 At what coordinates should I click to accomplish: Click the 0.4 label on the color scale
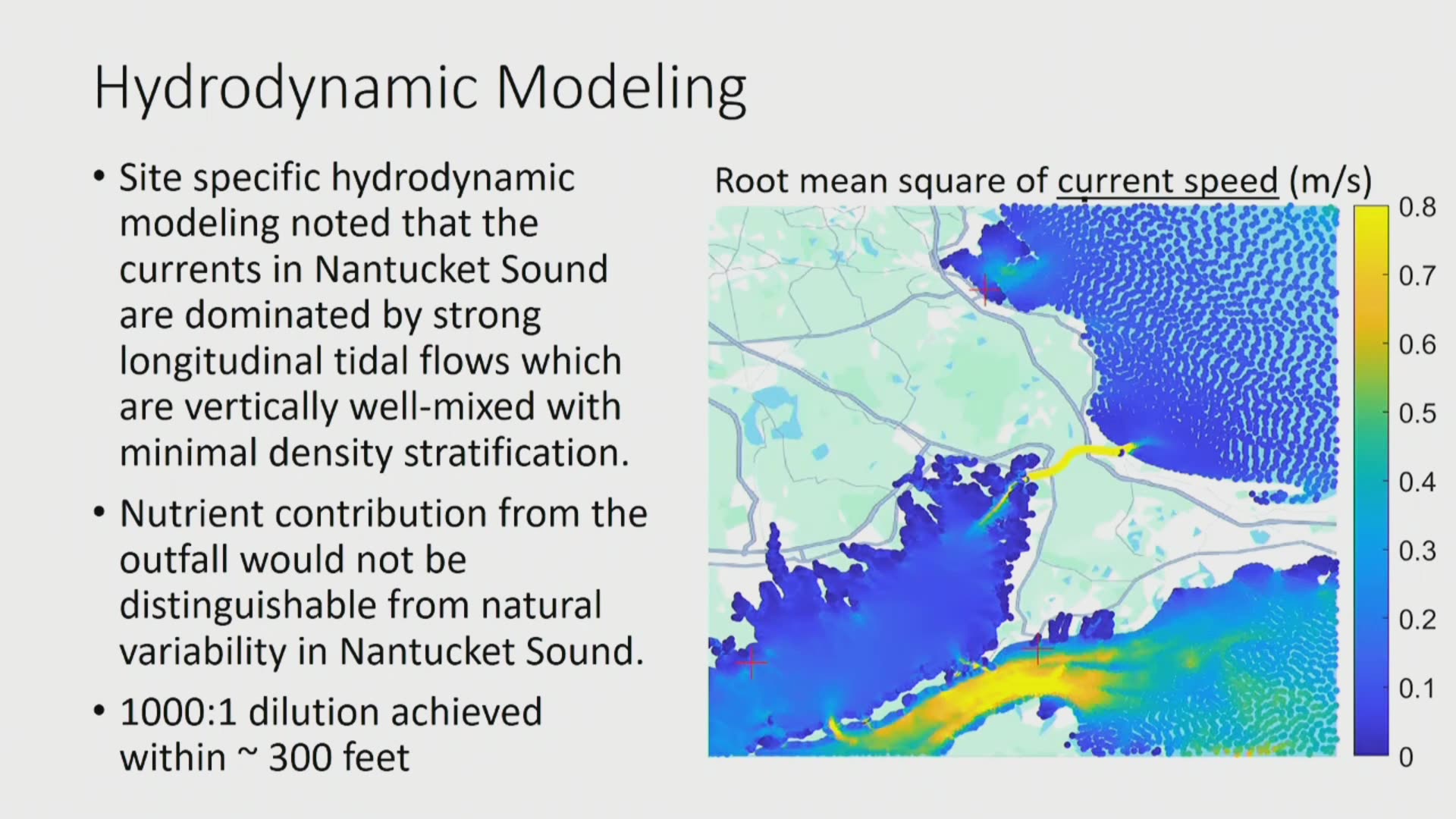1417,482
